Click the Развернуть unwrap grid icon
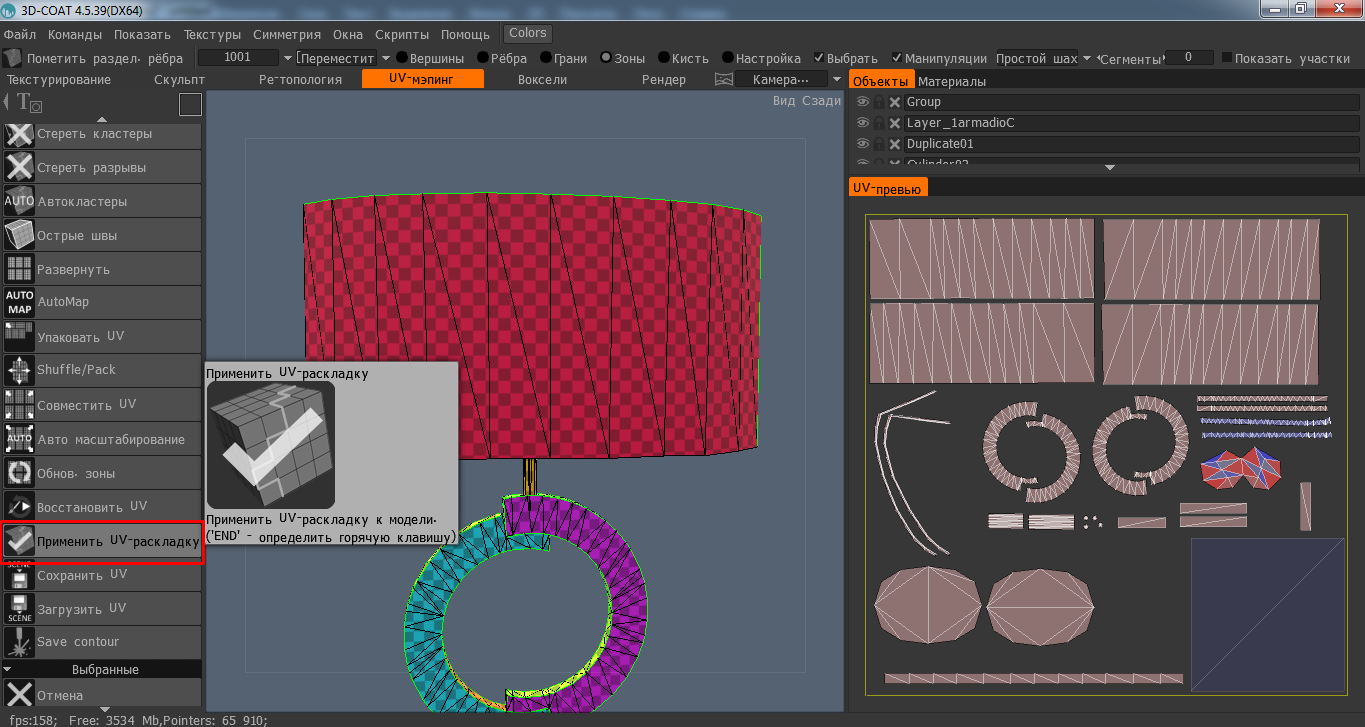1365x727 pixels. 20,269
